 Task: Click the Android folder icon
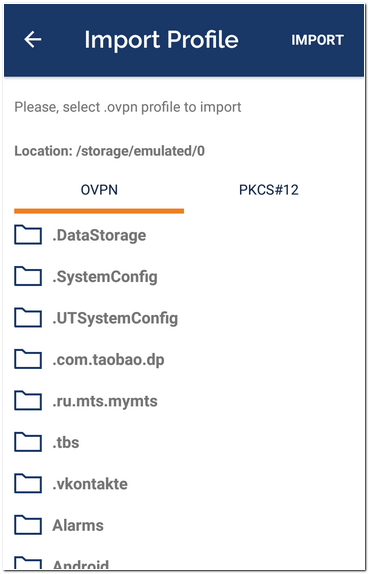(28, 563)
